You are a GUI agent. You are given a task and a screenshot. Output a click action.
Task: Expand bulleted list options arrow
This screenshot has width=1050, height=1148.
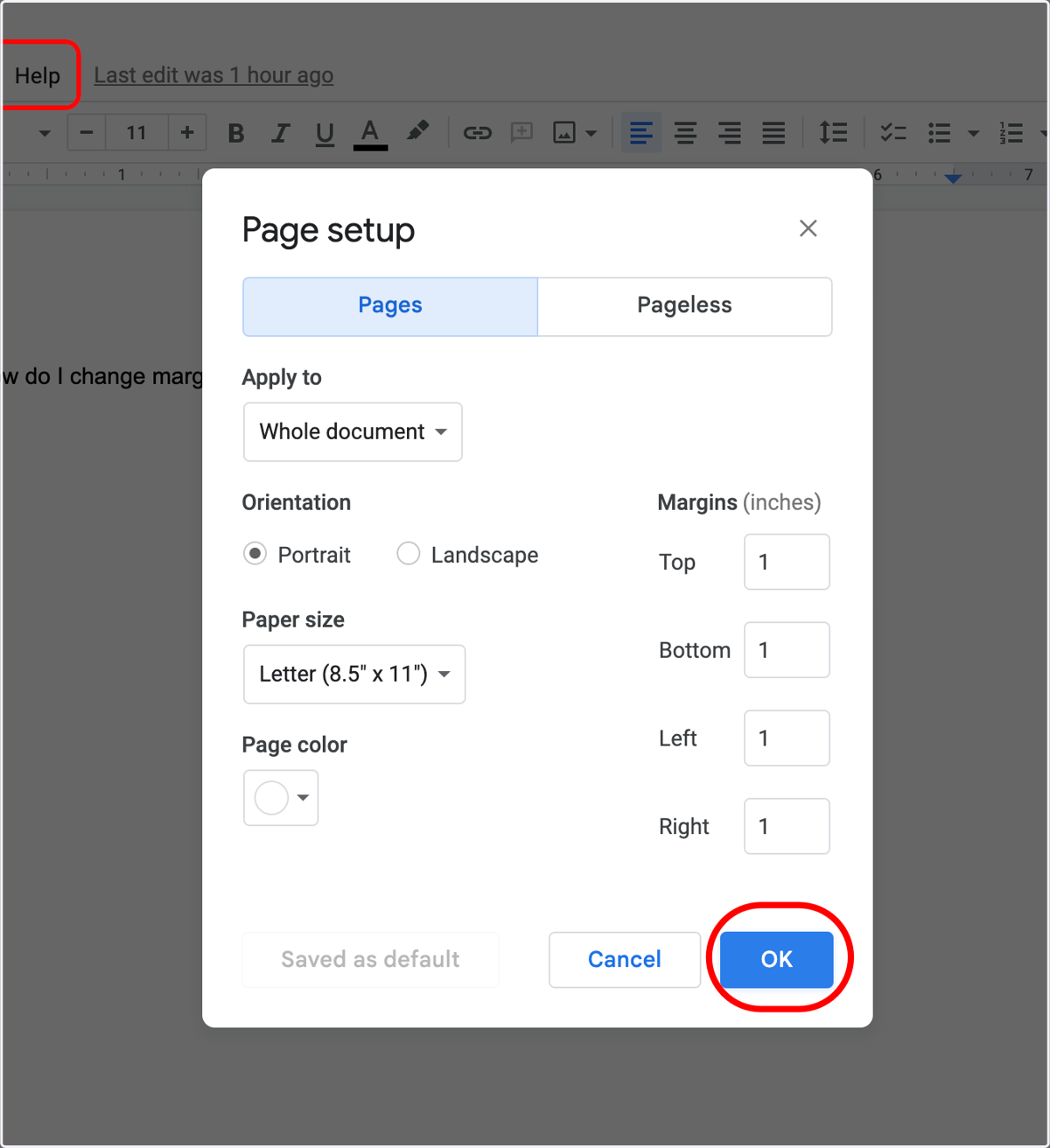coord(973,134)
